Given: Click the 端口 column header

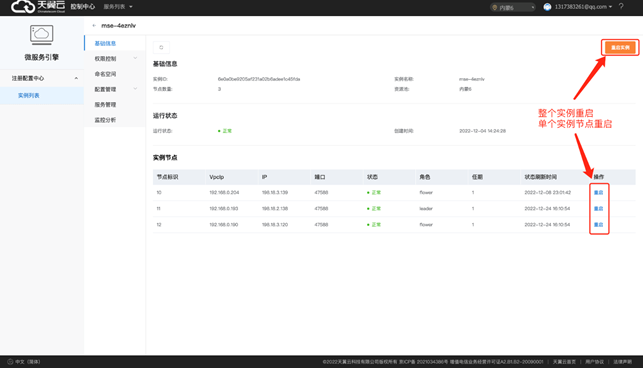Looking at the screenshot, I should pyautogui.click(x=320, y=177).
